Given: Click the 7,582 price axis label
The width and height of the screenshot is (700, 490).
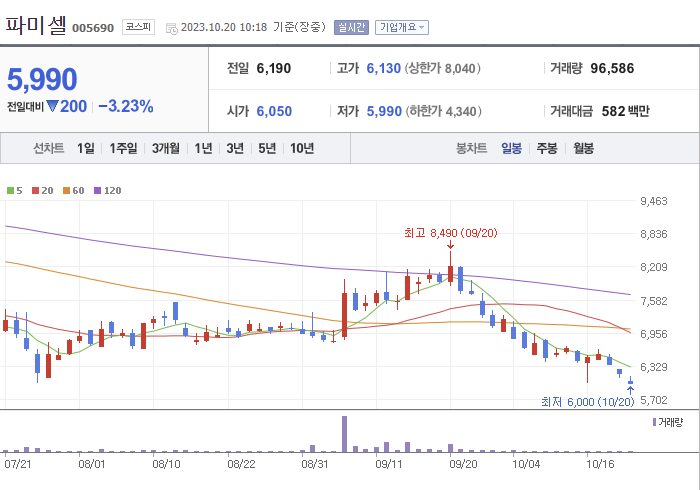Looking at the screenshot, I should click(654, 301).
